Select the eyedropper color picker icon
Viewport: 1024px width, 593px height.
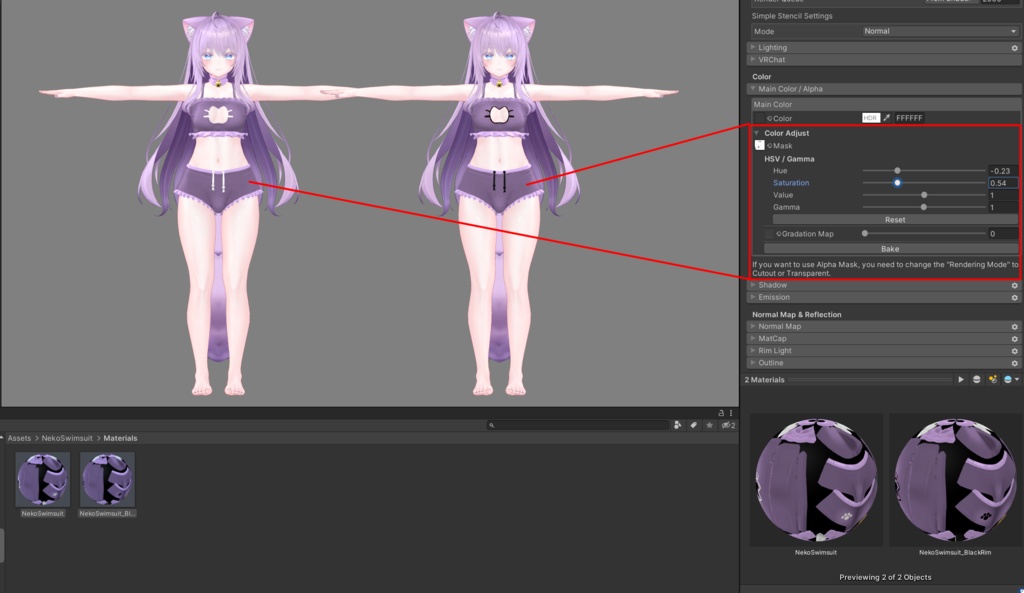[x=887, y=118]
